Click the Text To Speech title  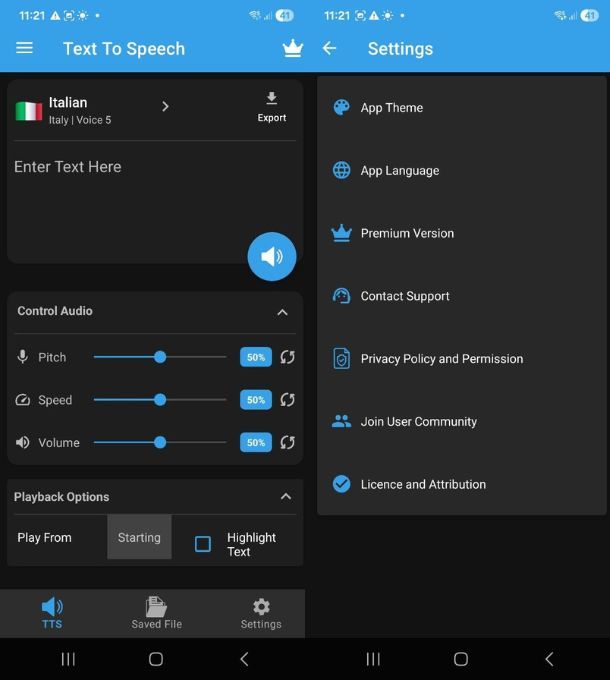[124, 49]
